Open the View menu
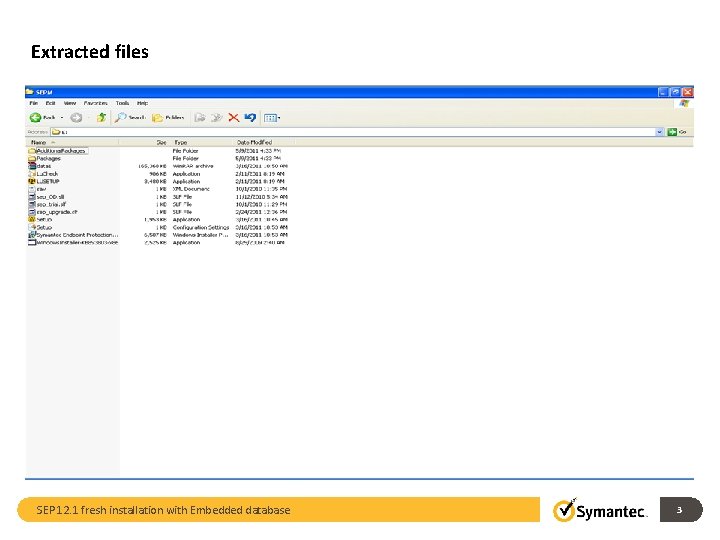The width and height of the screenshot is (720, 540). tap(70, 103)
